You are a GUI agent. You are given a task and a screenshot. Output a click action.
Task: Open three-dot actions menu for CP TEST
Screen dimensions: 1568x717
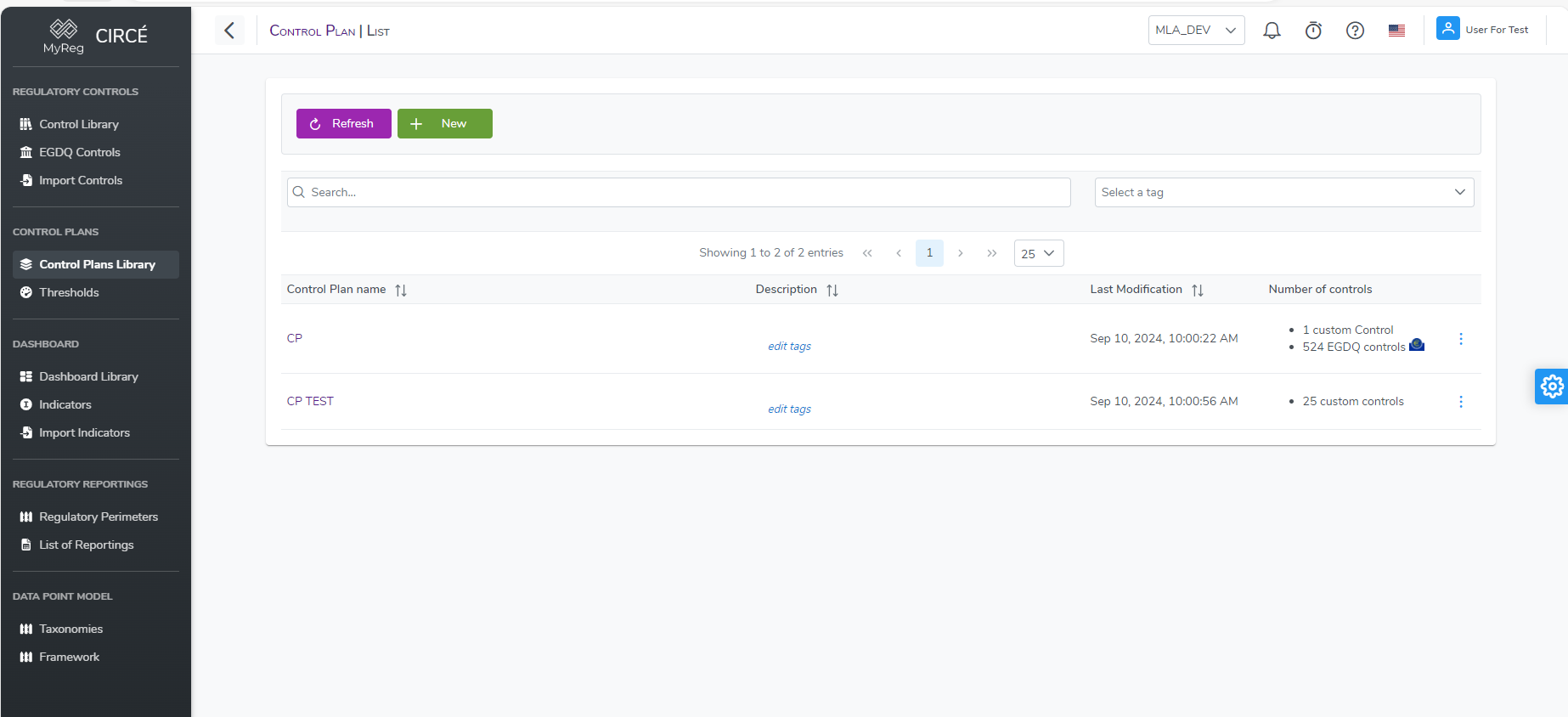tap(1461, 402)
